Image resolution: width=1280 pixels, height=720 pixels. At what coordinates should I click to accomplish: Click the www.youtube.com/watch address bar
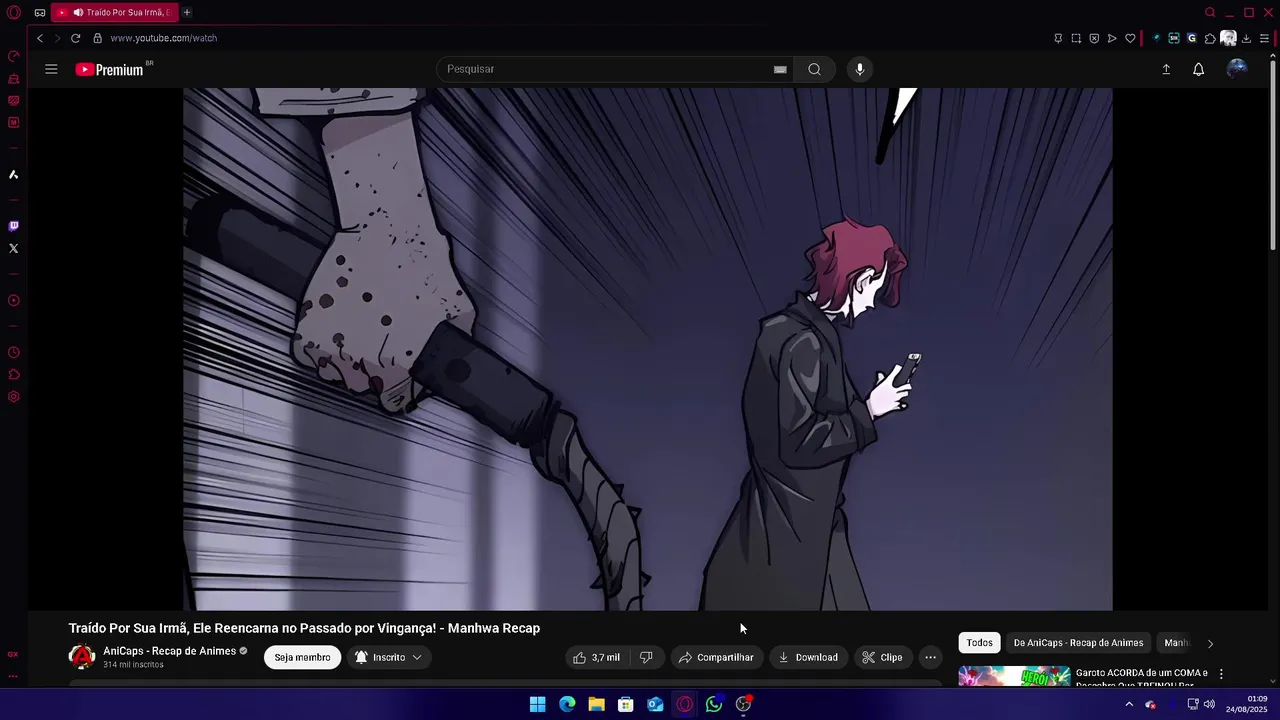[x=163, y=38]
